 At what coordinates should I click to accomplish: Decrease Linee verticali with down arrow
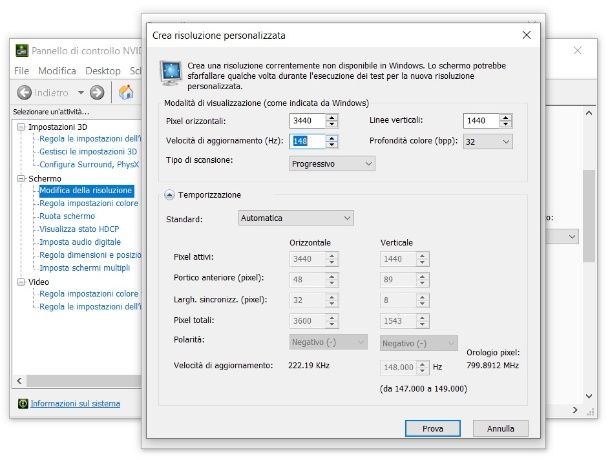[x=505, y=125]
